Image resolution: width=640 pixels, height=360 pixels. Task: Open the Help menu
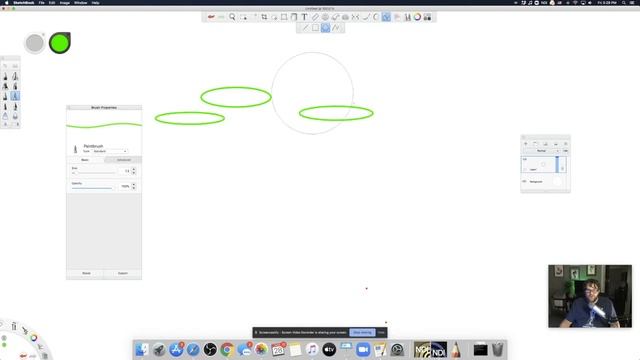tap(95, 2)
